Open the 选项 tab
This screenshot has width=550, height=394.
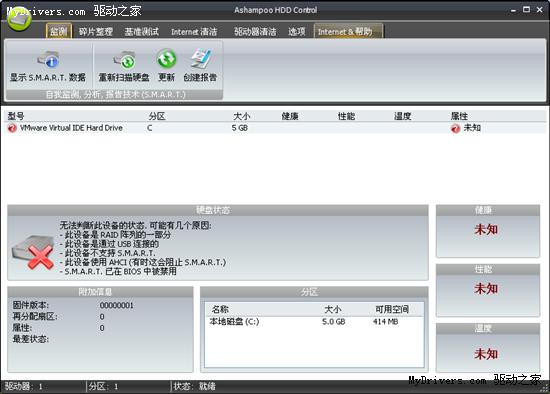pos(297,32)
